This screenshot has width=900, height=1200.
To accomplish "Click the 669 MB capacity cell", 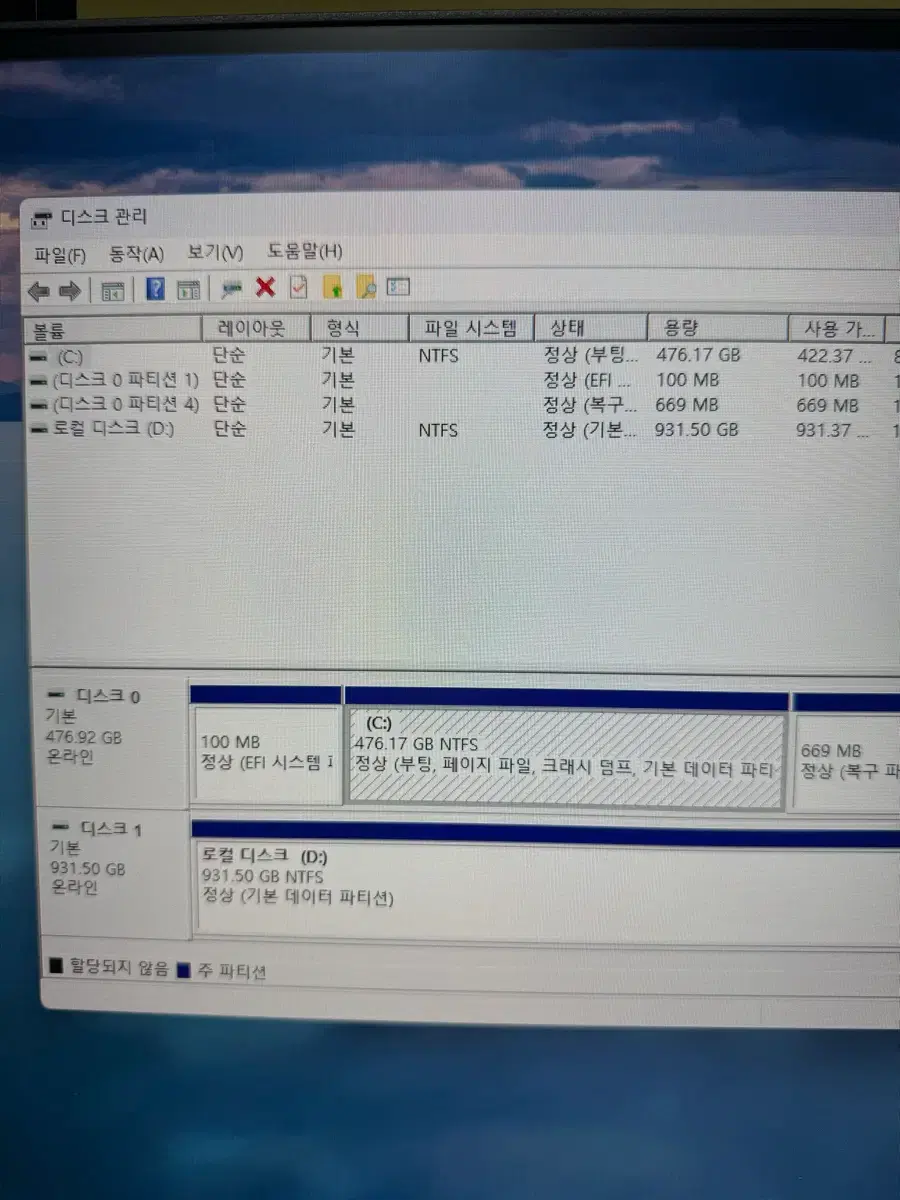I will click(x=686, y=405).
